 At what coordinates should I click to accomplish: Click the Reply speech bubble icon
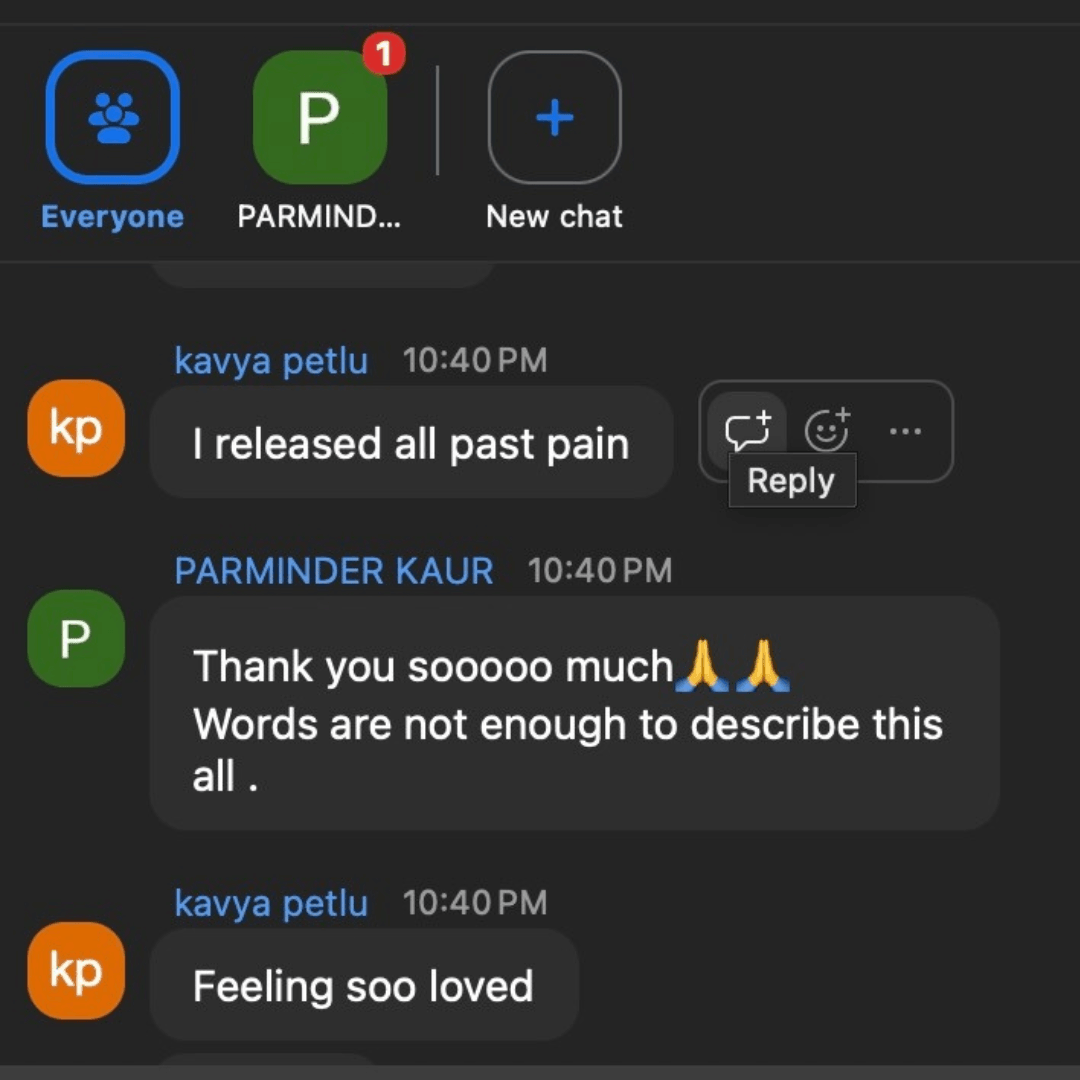[747, 430]
